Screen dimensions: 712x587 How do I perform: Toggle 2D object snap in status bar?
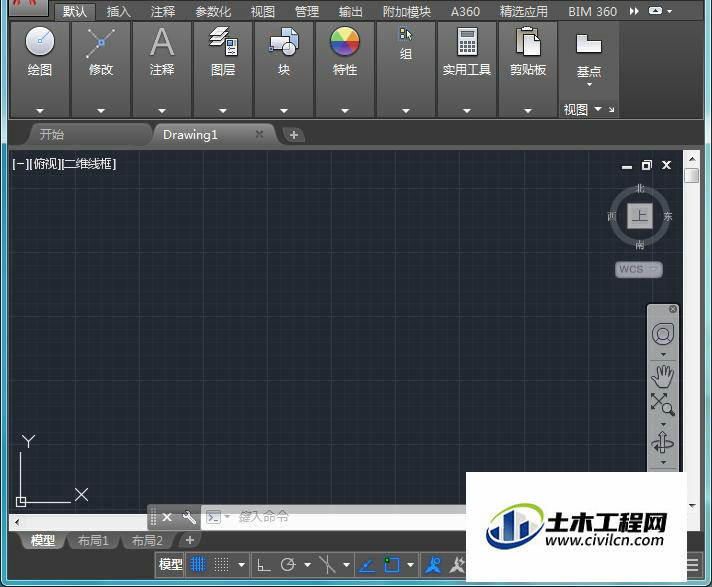tap(391, 565)
